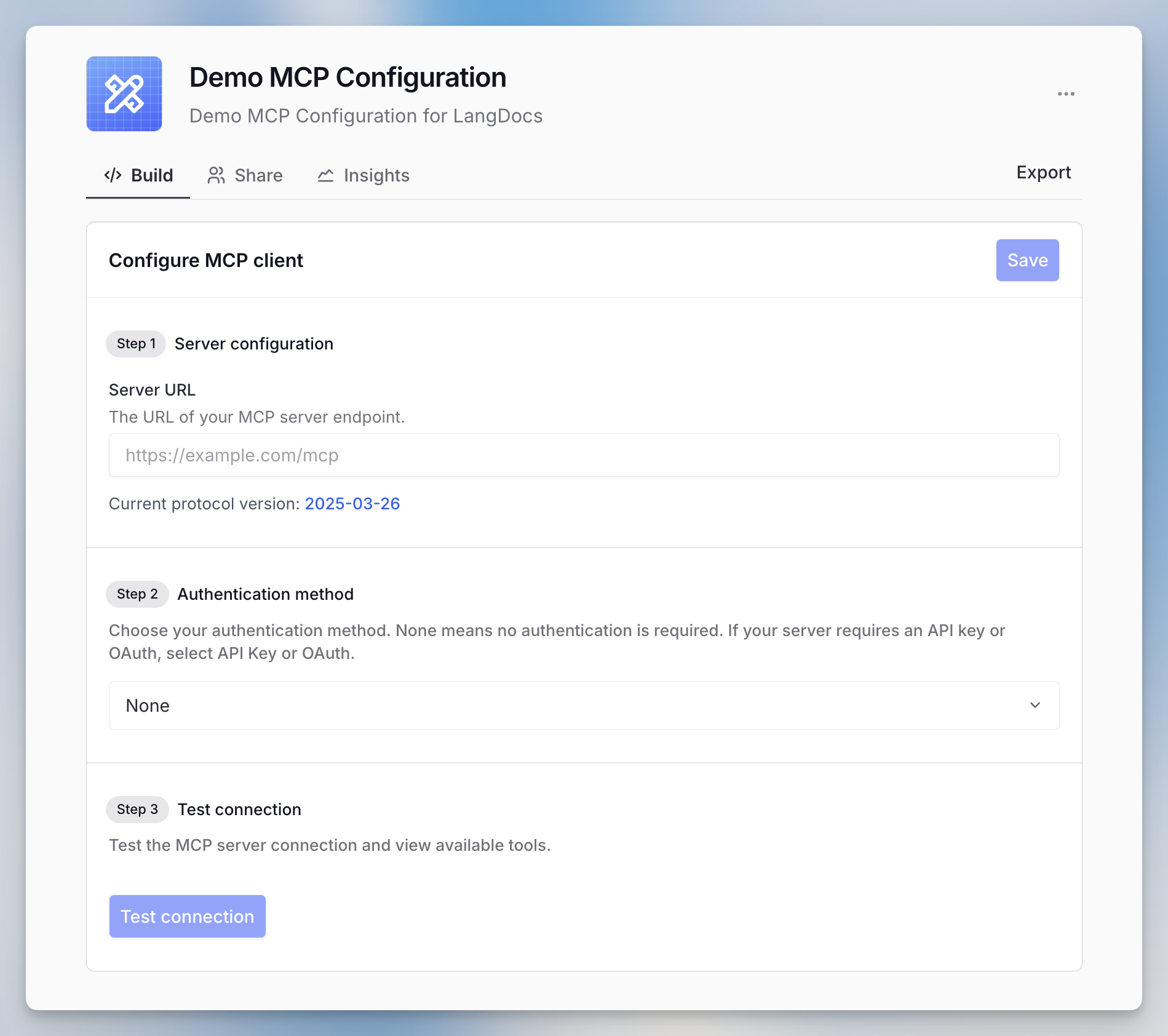Open the Share tab
The height and width of the screenshot is (1036, 1168).
[245, 175]
